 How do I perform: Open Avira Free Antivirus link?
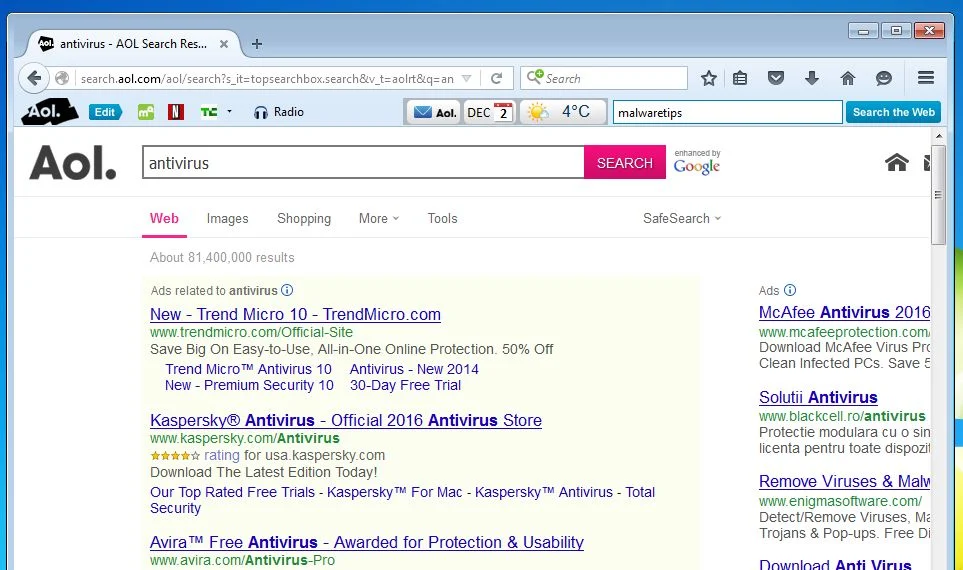pos(367,542)
